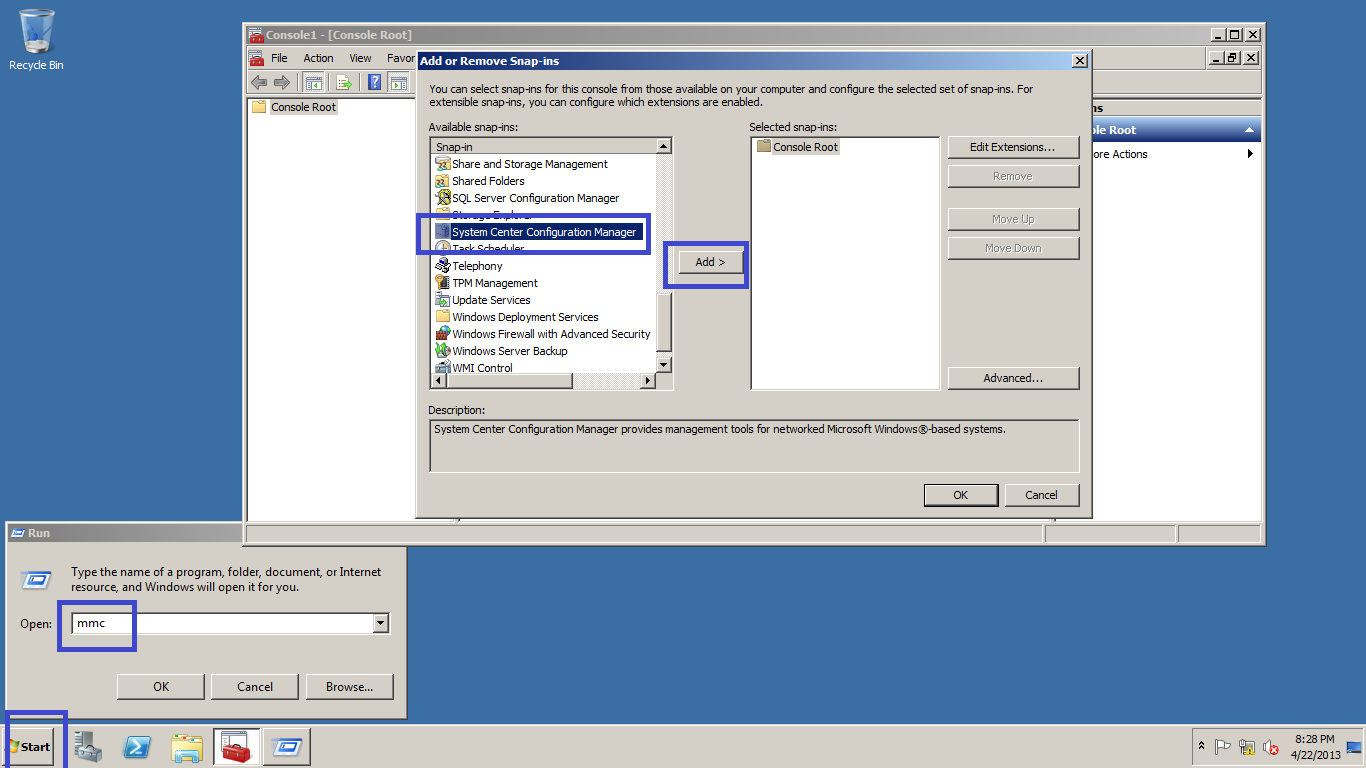Click Windows Deployment Services folder icon
The height and width of the screenshot is (768, 1366).
point(443,317)
